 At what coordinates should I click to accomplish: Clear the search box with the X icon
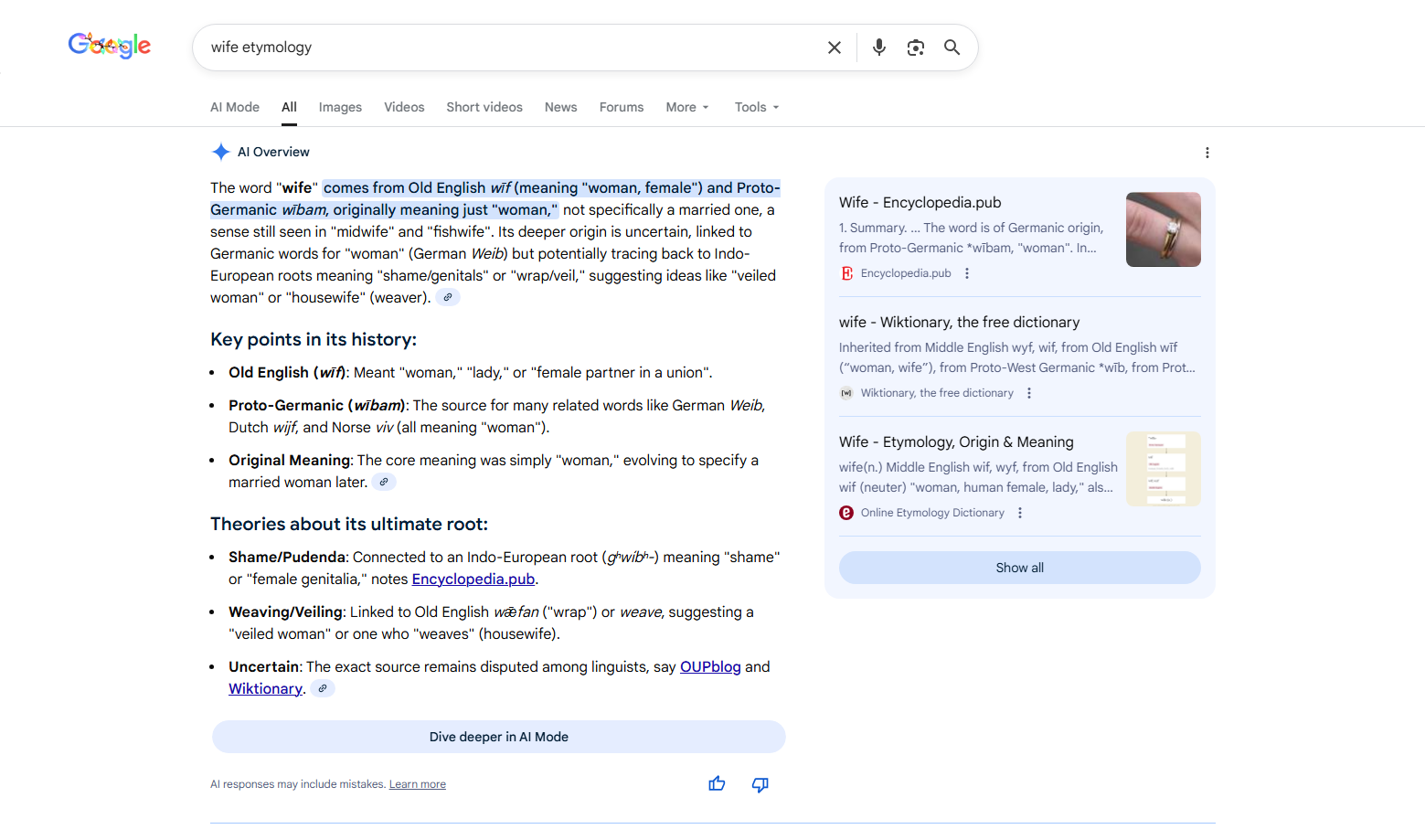tap(835, 48)
